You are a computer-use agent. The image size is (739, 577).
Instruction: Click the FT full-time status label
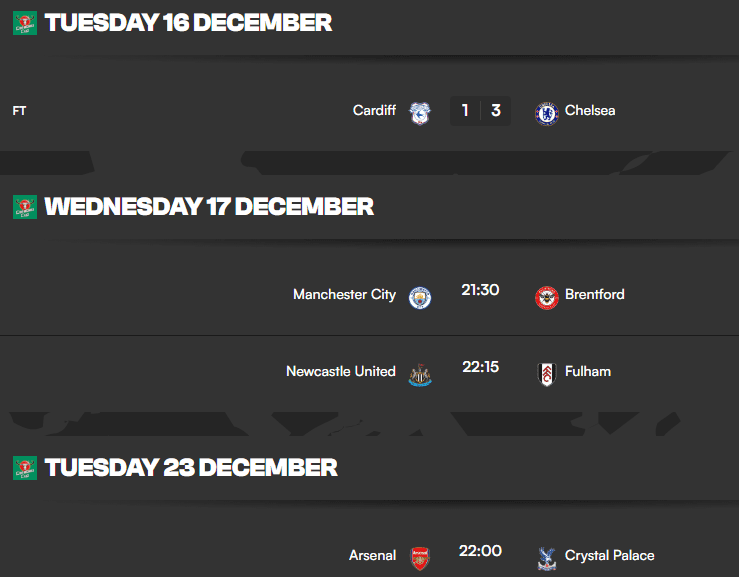[19, 111]
